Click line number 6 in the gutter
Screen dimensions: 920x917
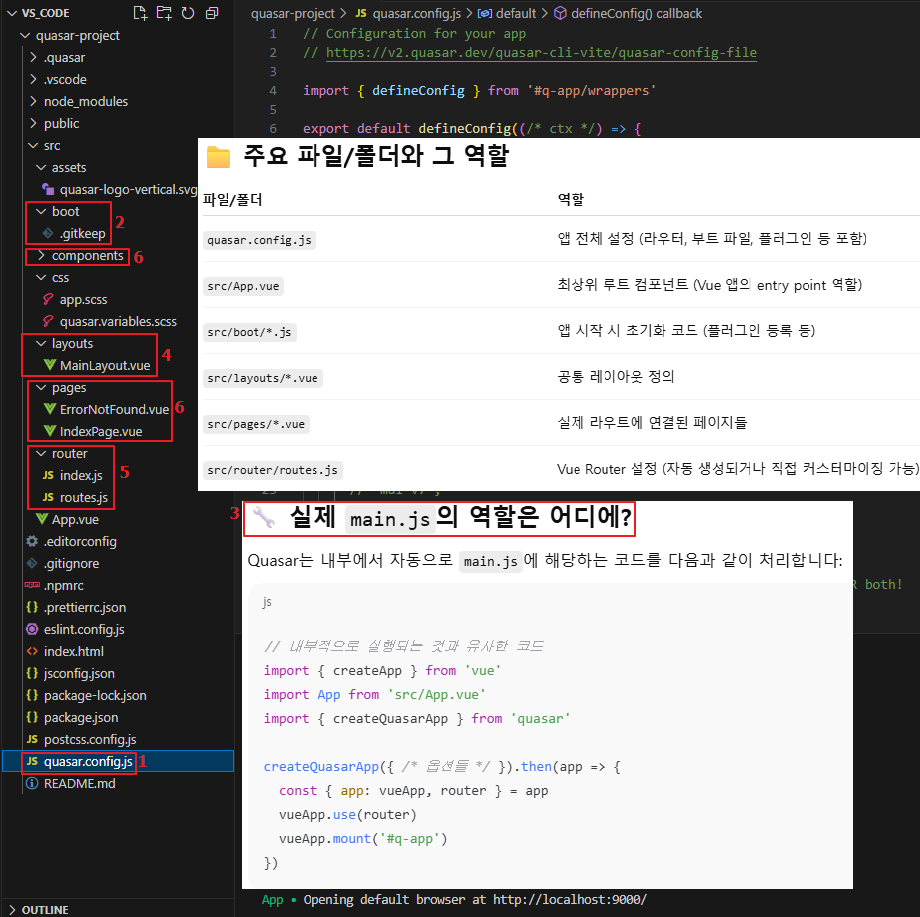pyautogui.click(x=273, y=128)
